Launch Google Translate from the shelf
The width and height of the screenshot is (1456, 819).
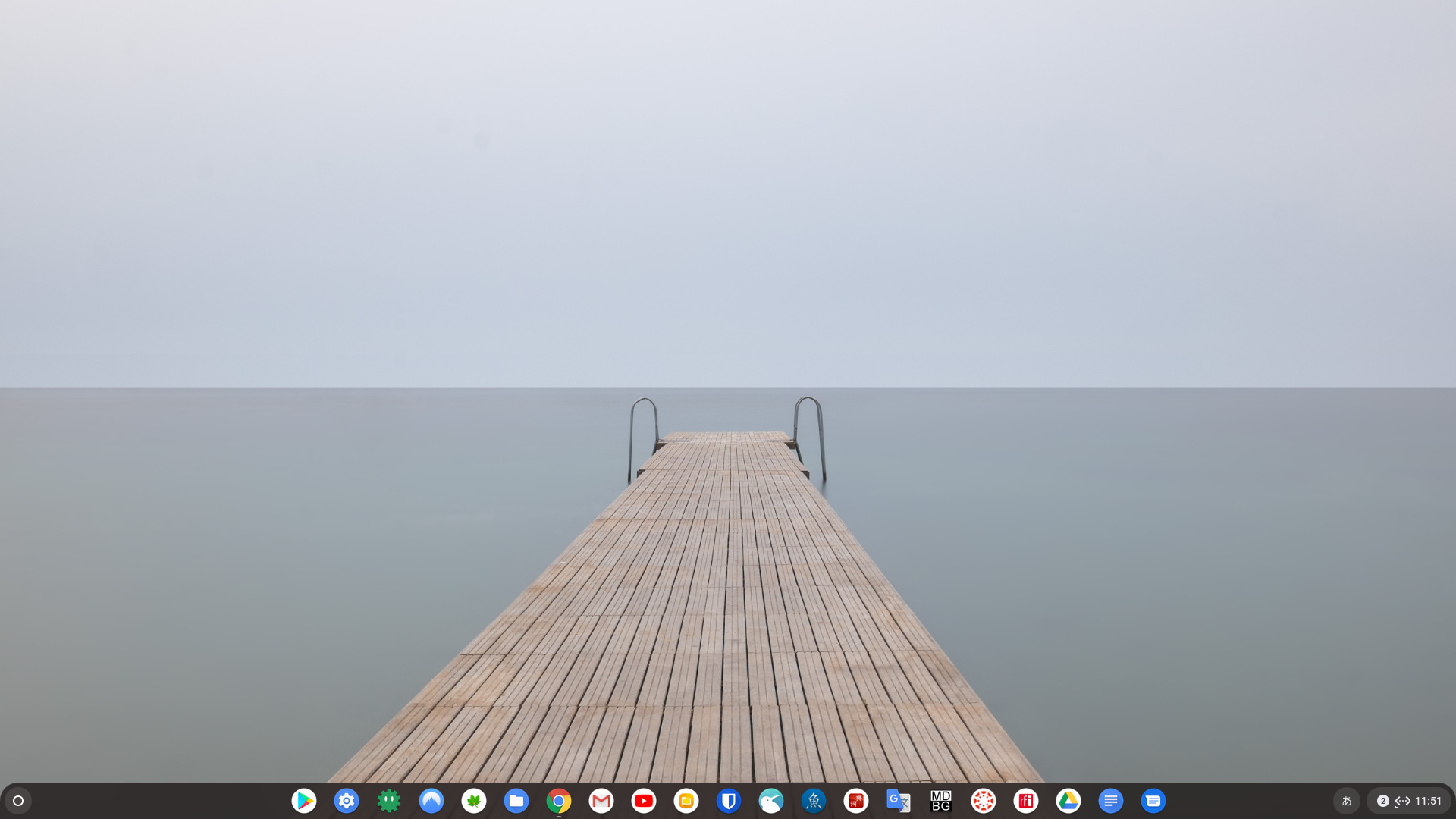(899, 801)
